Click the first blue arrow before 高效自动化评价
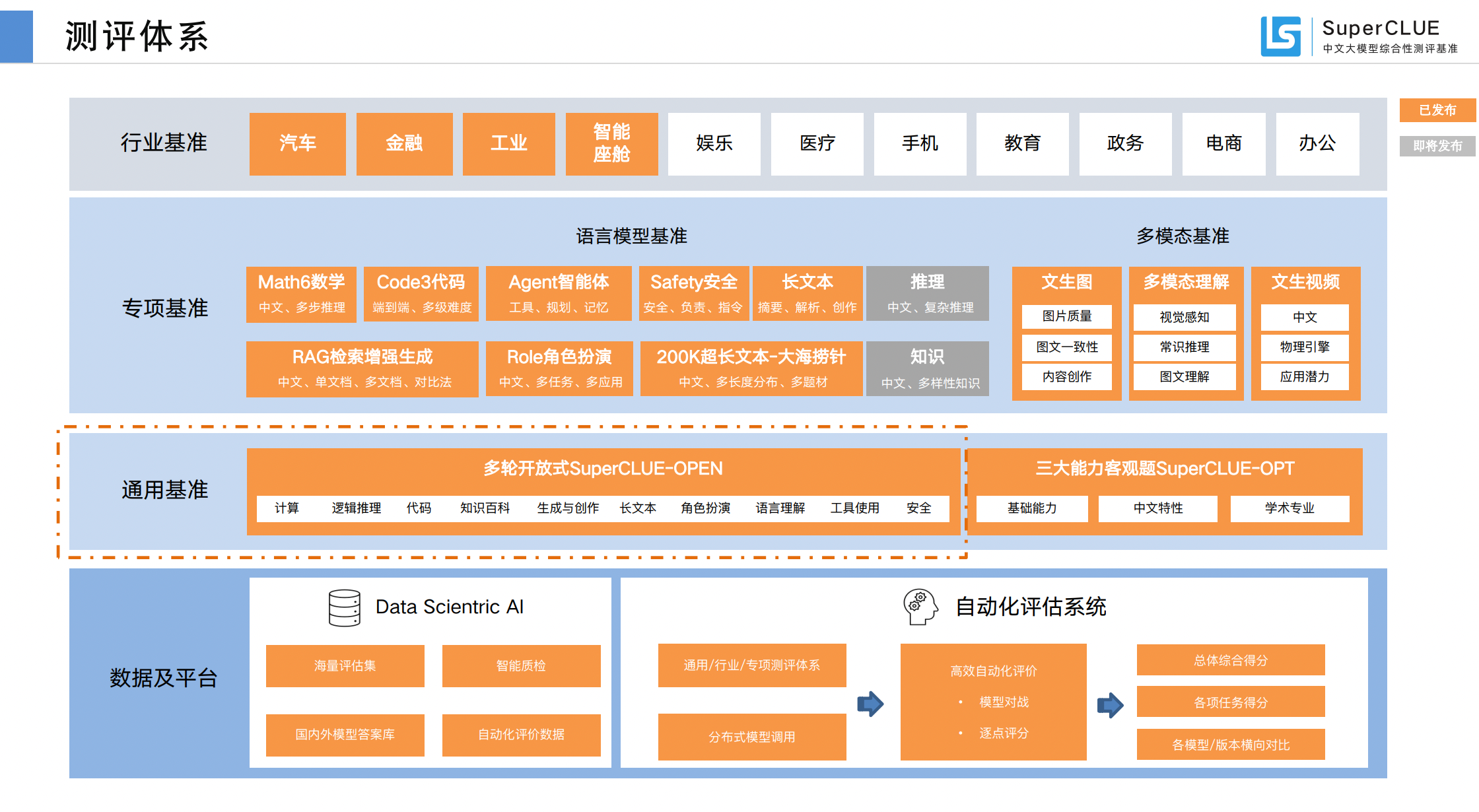 (x=870, y=704)
